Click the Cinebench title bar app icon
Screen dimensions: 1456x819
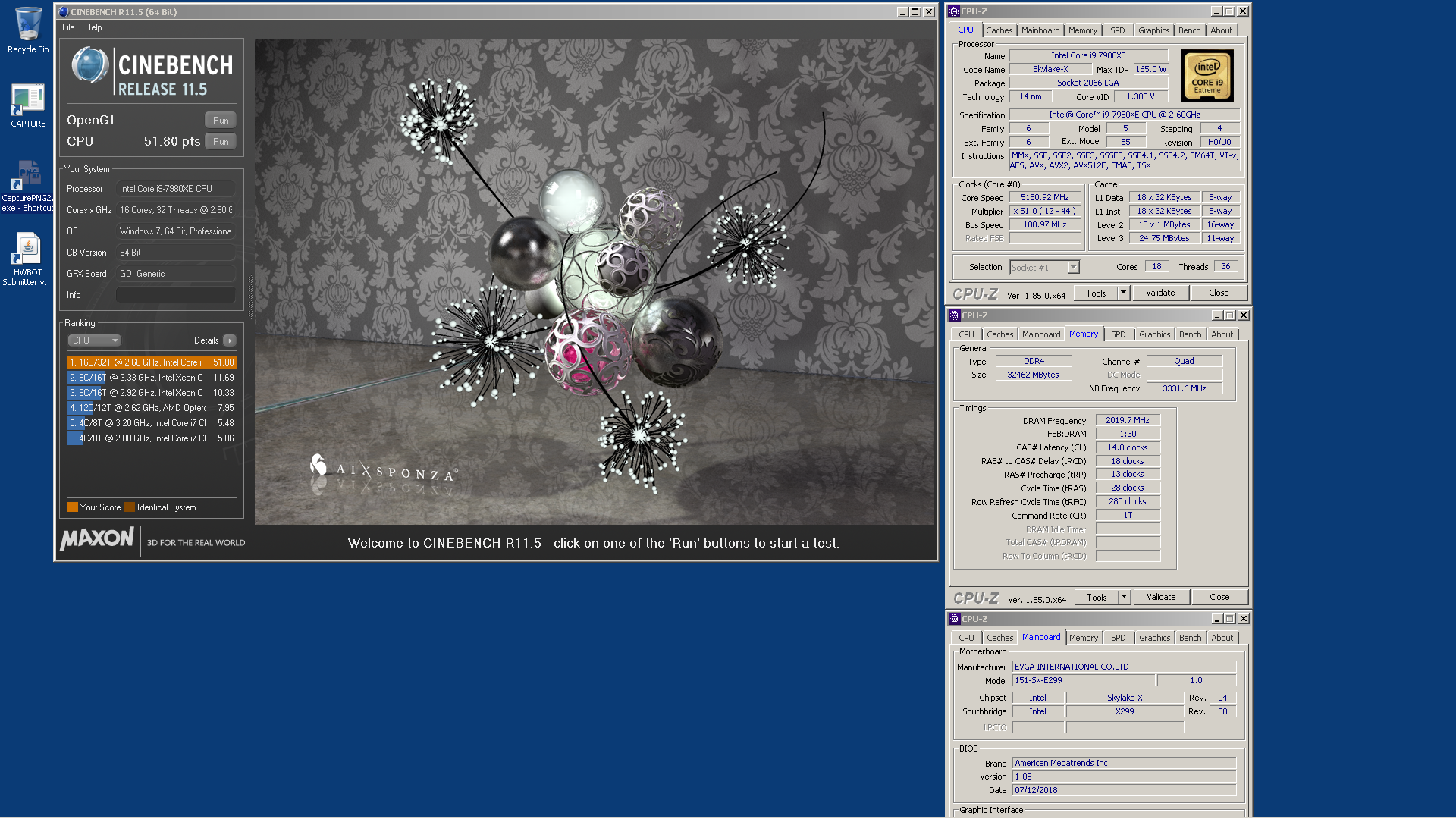point(64,12)
